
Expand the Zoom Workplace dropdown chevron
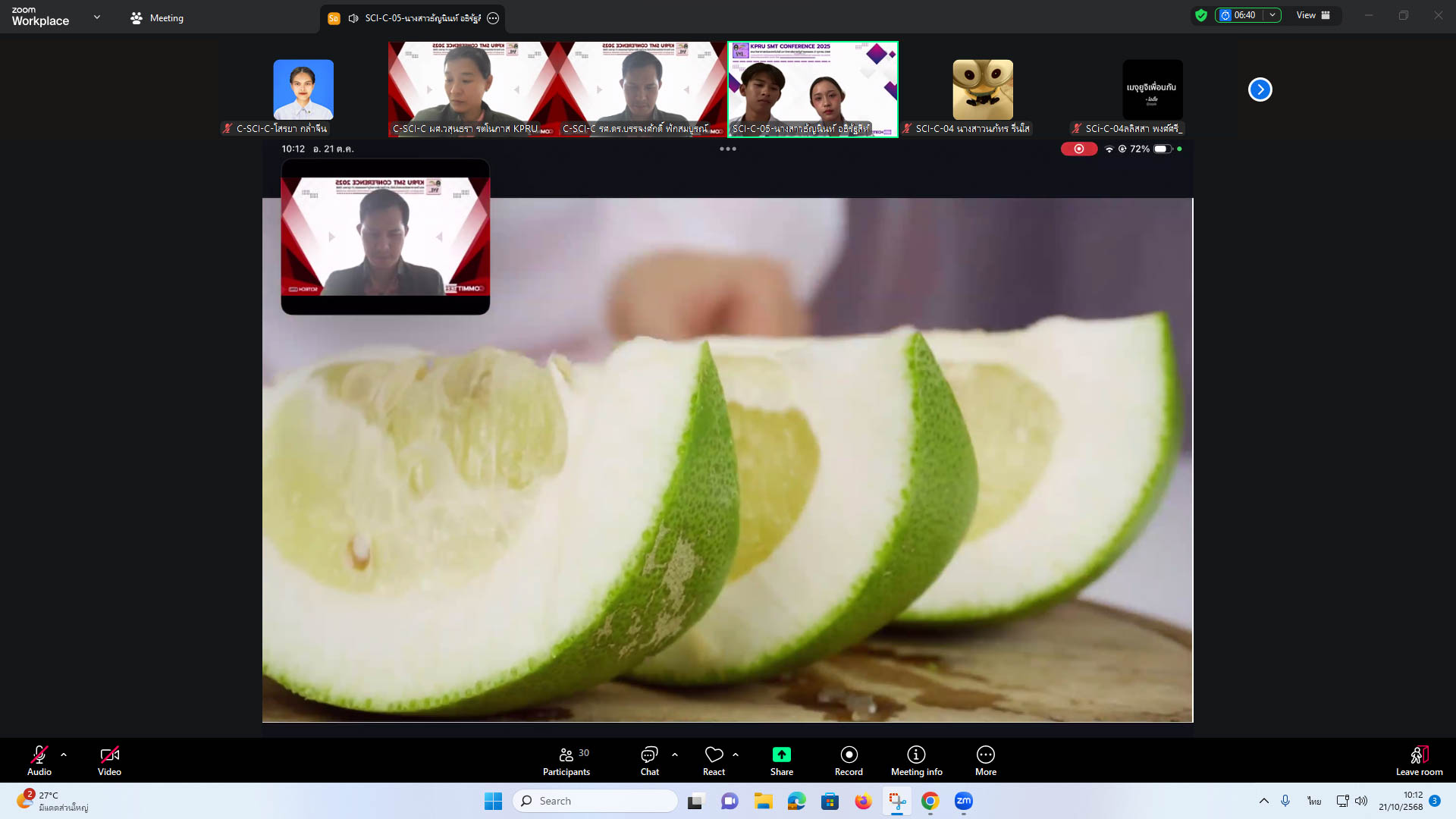97,17
